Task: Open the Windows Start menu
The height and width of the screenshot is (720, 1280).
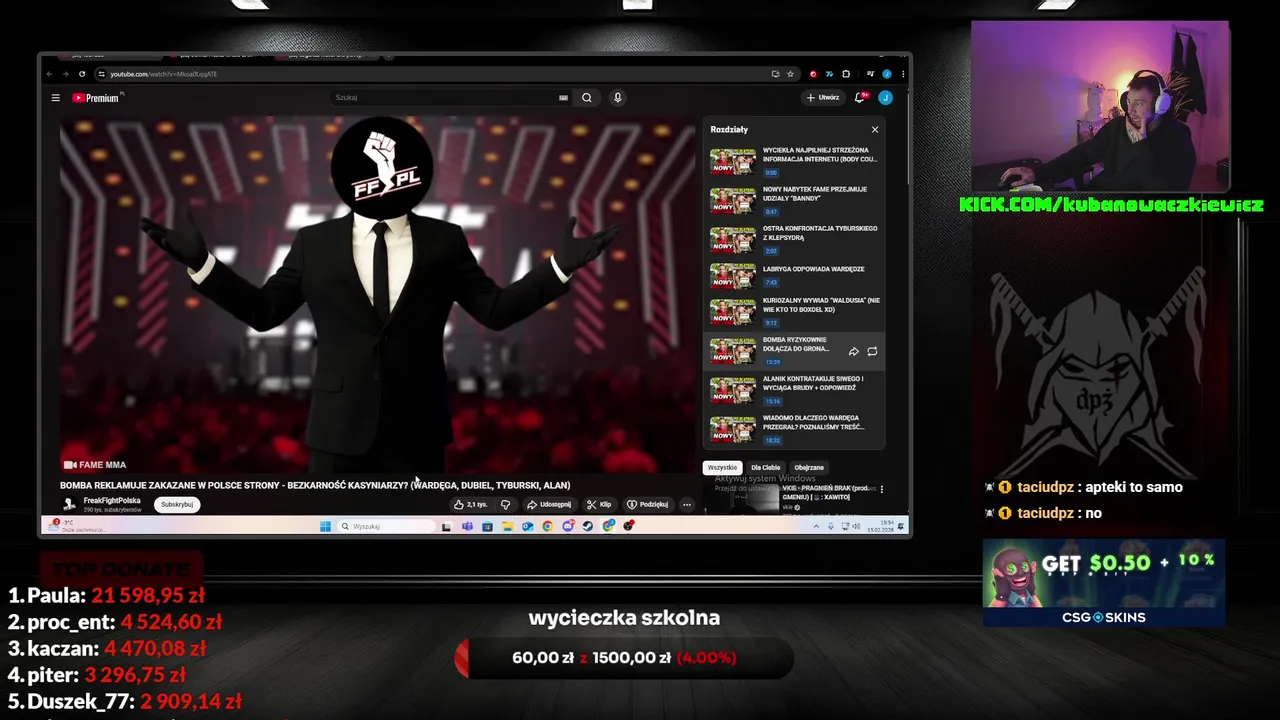Action: (325, 526)
